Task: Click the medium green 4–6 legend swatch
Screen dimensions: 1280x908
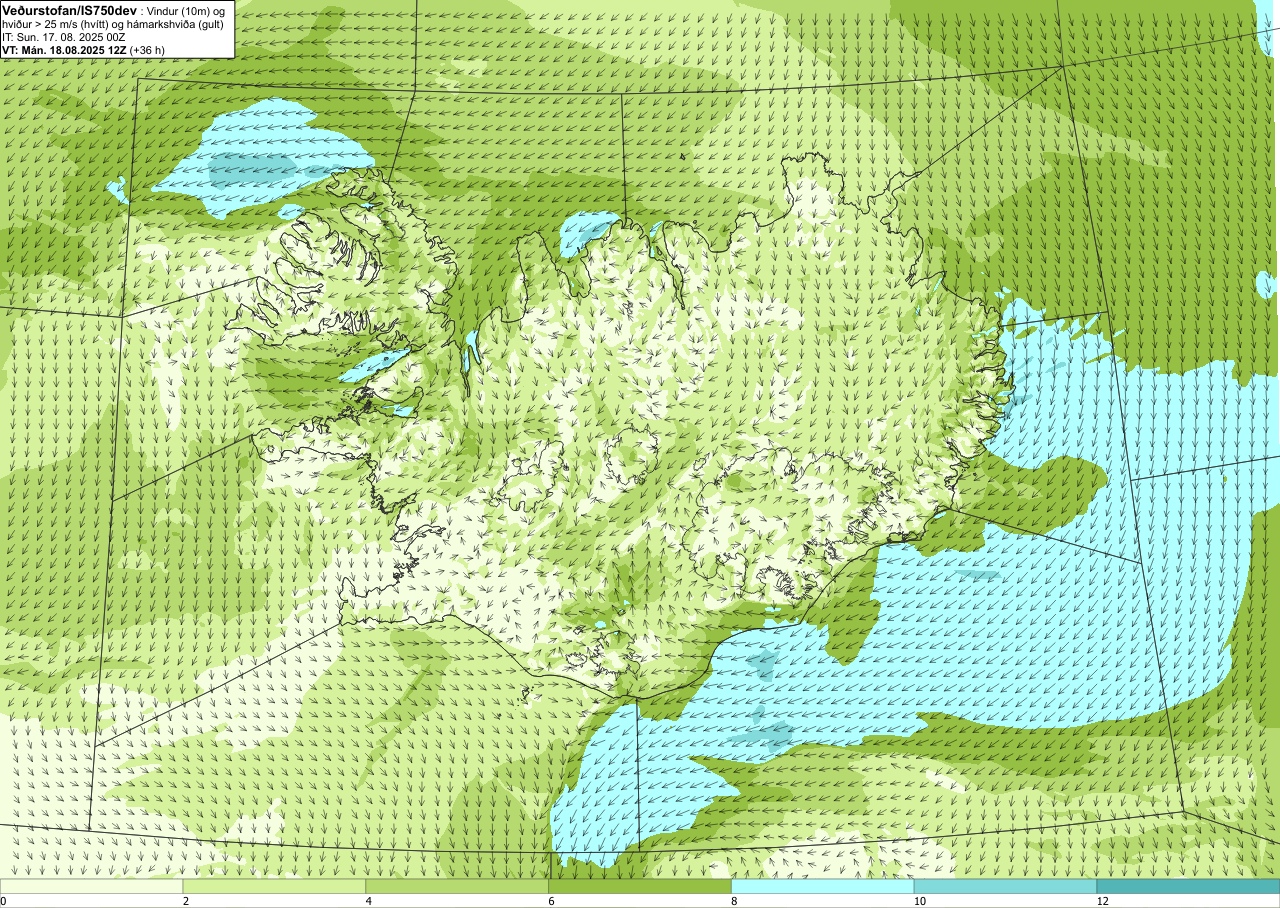Action: point(457,886)
